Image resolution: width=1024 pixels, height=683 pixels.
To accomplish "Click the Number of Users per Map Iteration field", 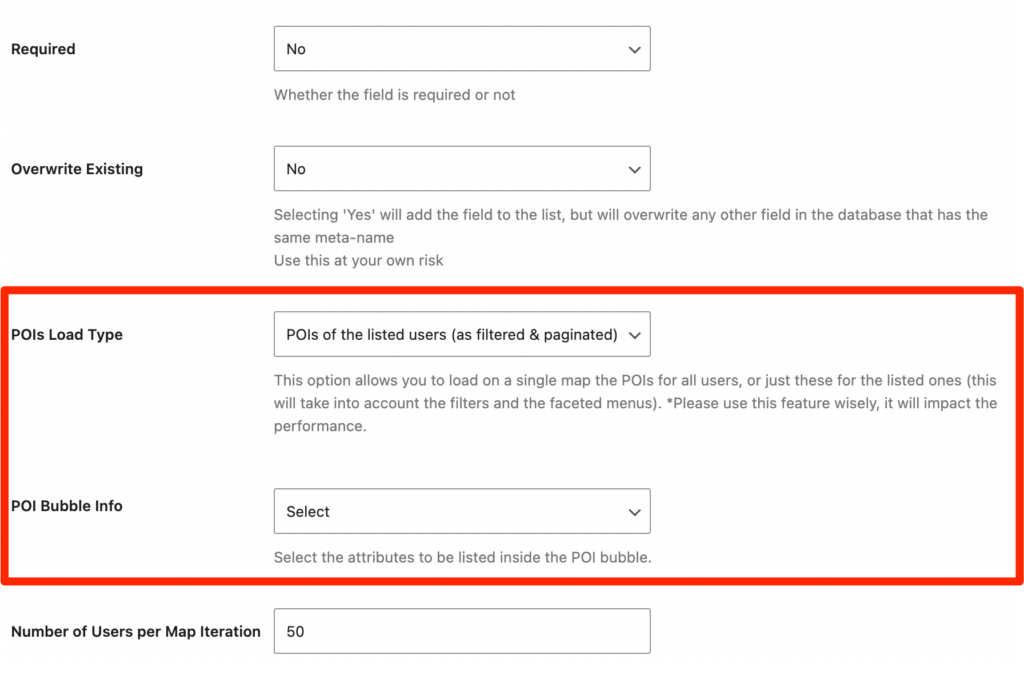I will [462, 631].
